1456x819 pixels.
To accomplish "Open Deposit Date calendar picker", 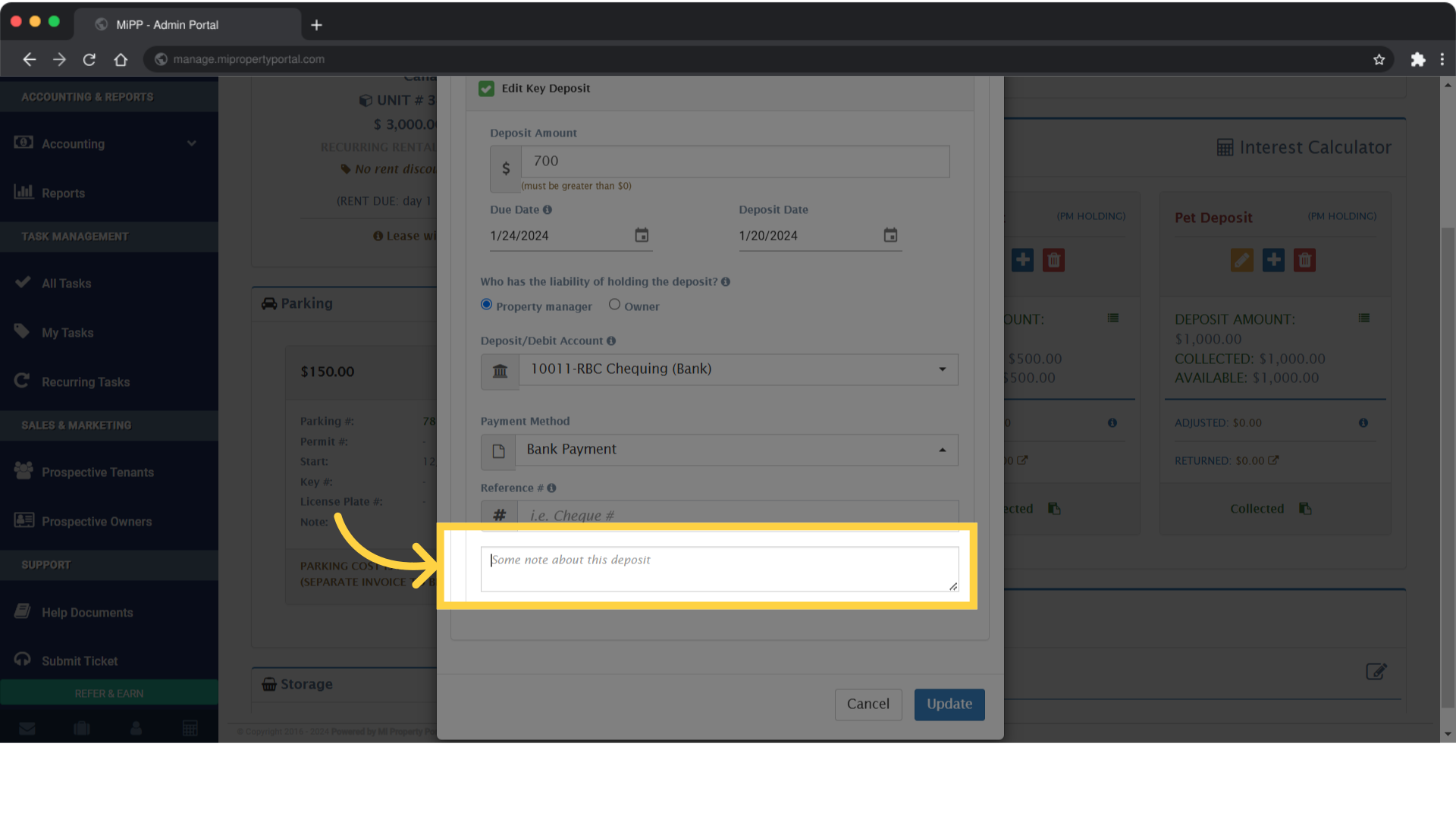I will pyautogui.click(x=890, y=236).
